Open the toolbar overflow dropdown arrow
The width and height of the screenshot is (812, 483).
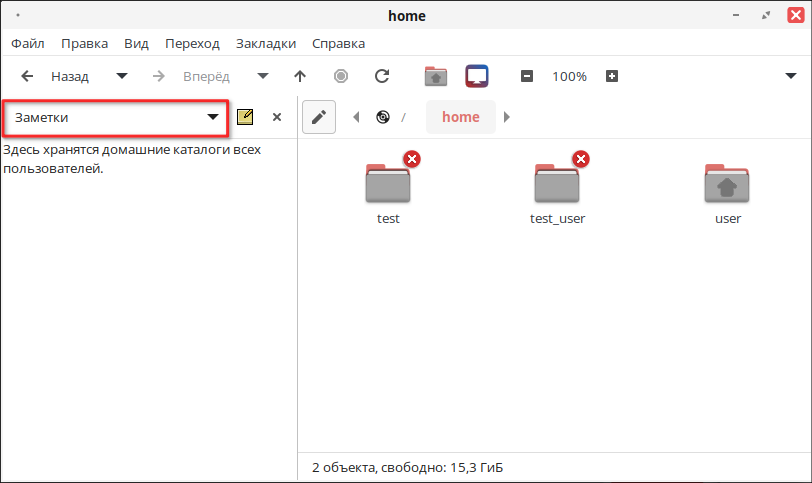point(791,76)
